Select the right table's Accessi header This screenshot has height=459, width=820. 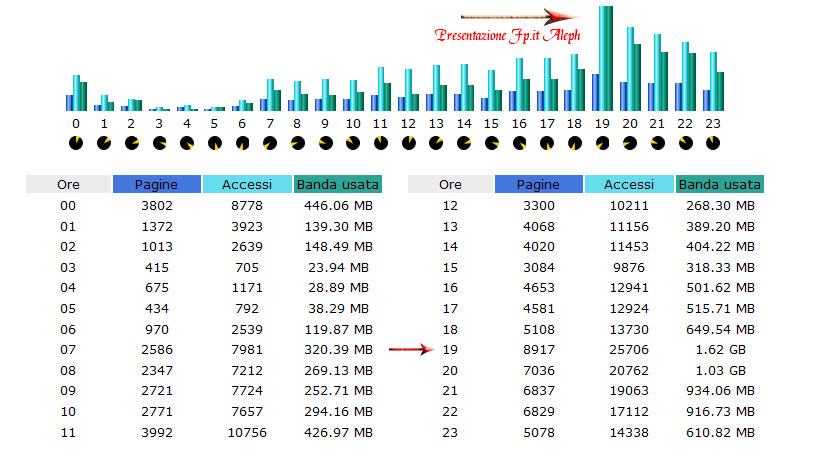coord(629,185)
